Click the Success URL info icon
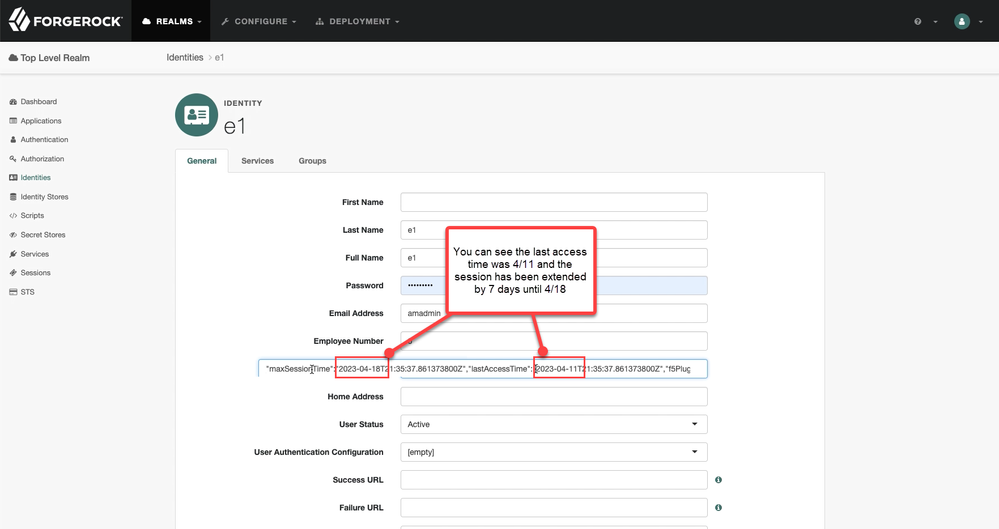Viewport: 999px width, 529px height. [x=718, y=480]
